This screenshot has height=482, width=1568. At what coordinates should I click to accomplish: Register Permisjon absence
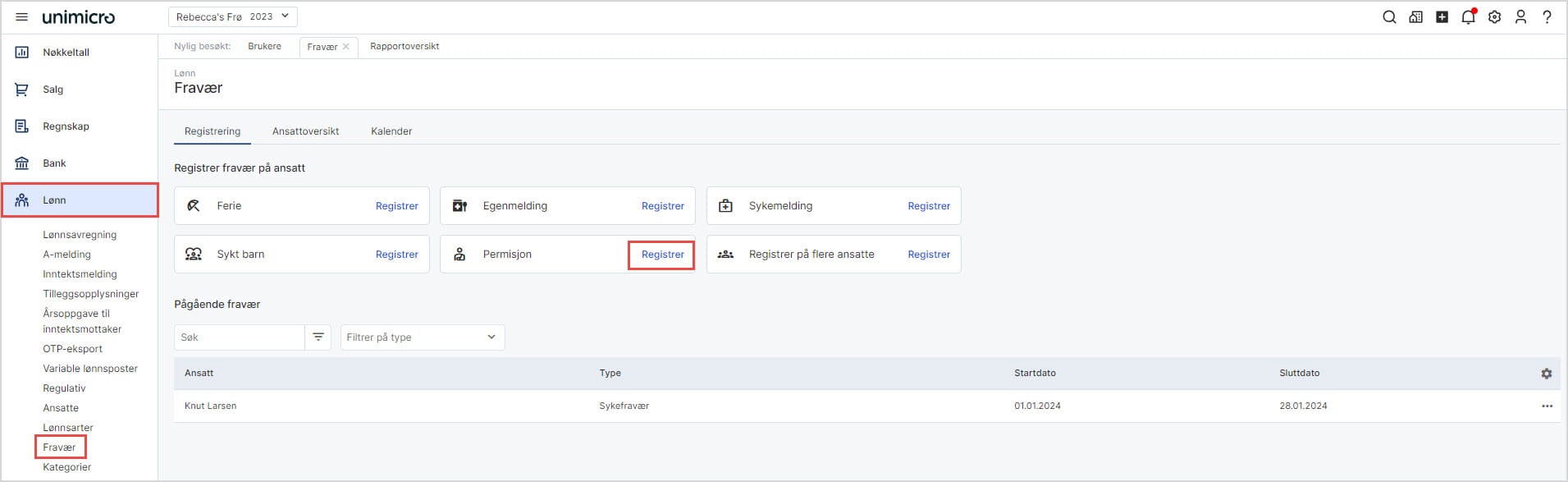tap(662, 255)
